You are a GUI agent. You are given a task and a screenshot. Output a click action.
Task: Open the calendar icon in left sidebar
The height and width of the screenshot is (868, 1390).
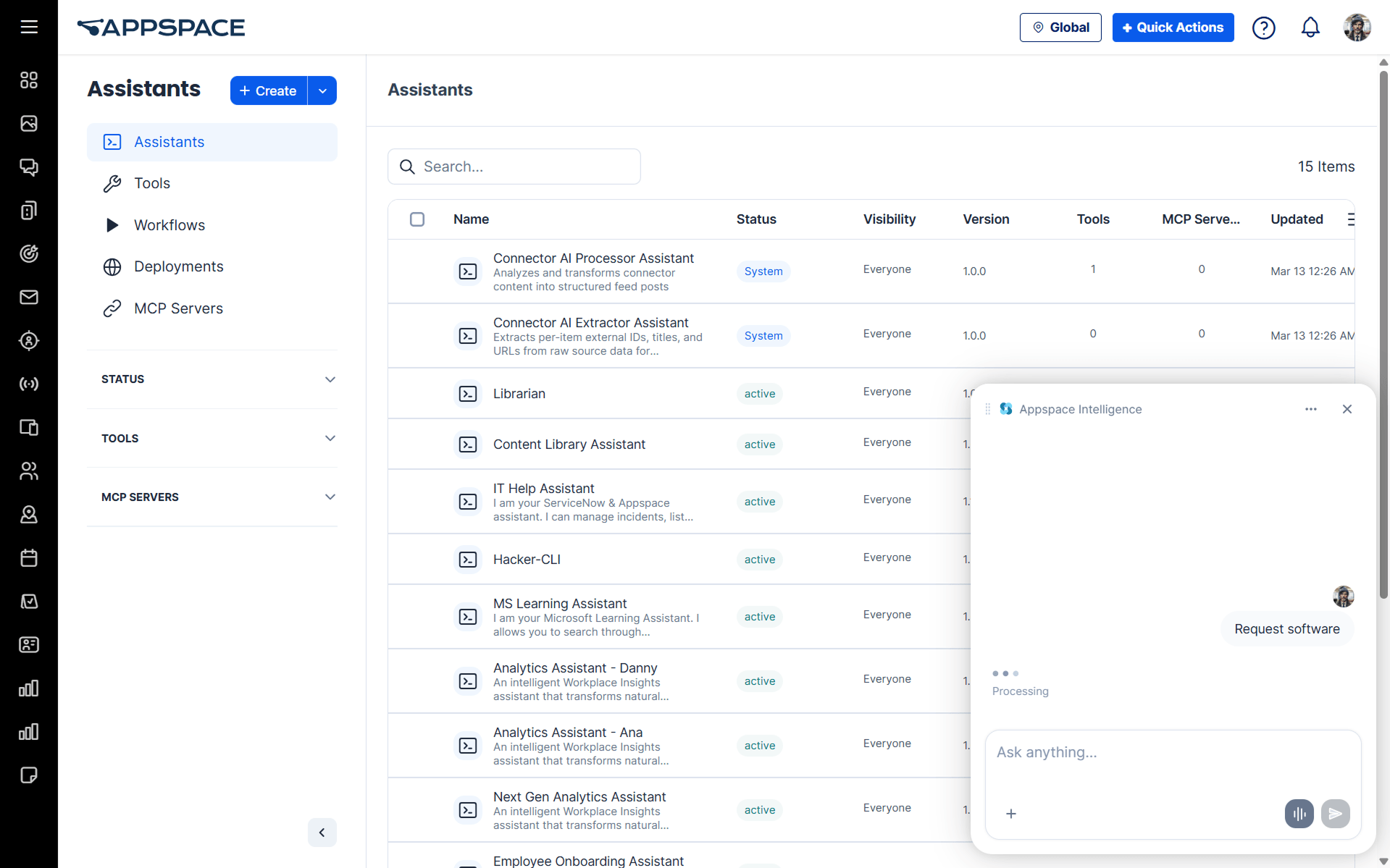tap(29, 558)
